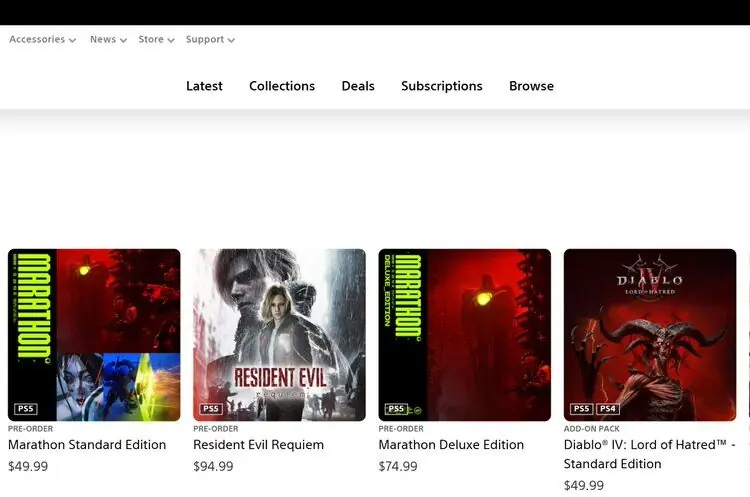Open Marathon Standard Edition cover art
The image size is (750, 497).
coord(94,335)
